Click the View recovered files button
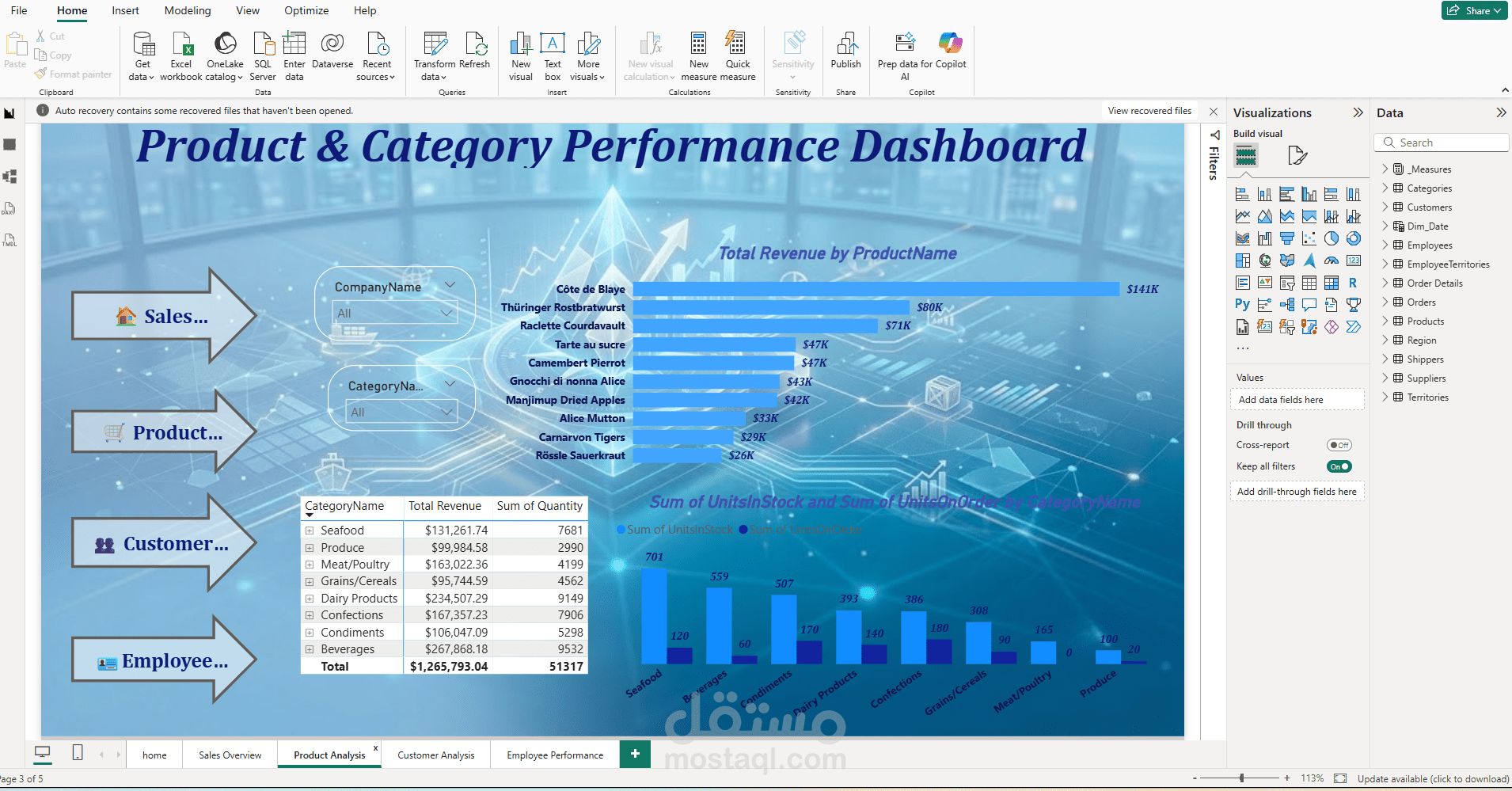1512x791 pixels. tap(1149, 111)
